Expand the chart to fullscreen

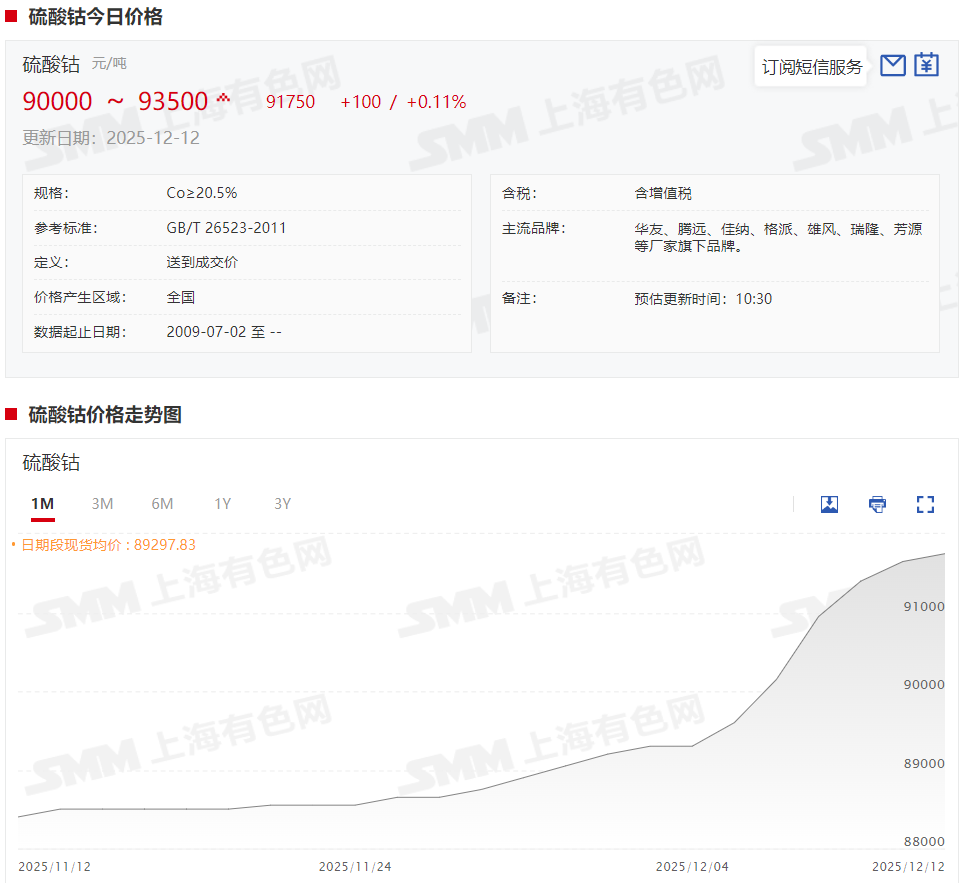pyautogui.click(x=925, y=504)
